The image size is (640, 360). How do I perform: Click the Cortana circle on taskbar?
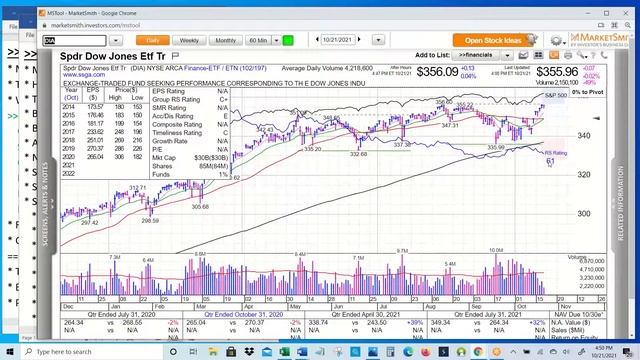[173, 351]
